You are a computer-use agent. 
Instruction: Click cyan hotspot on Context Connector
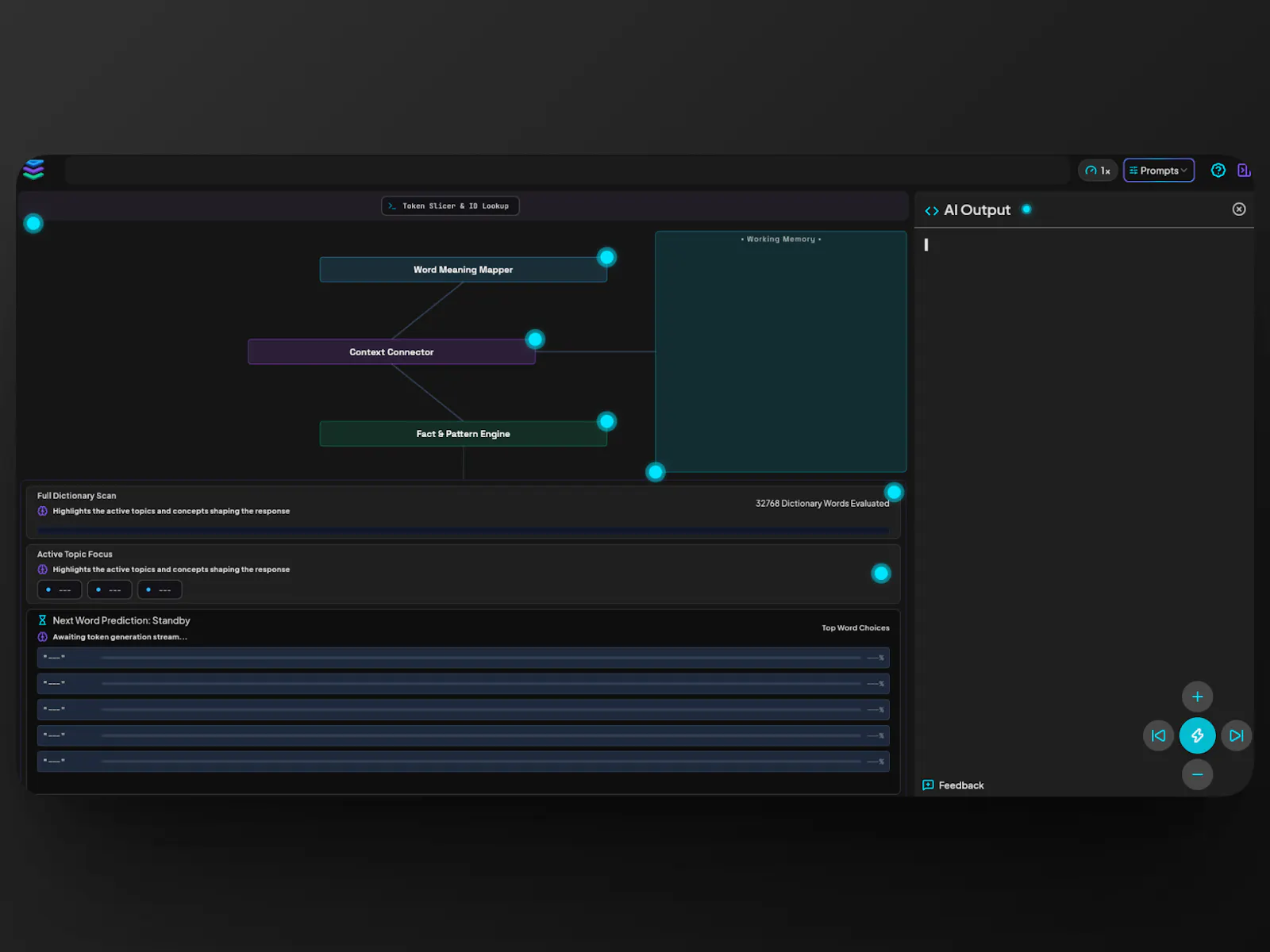click(x=536, y=340)
